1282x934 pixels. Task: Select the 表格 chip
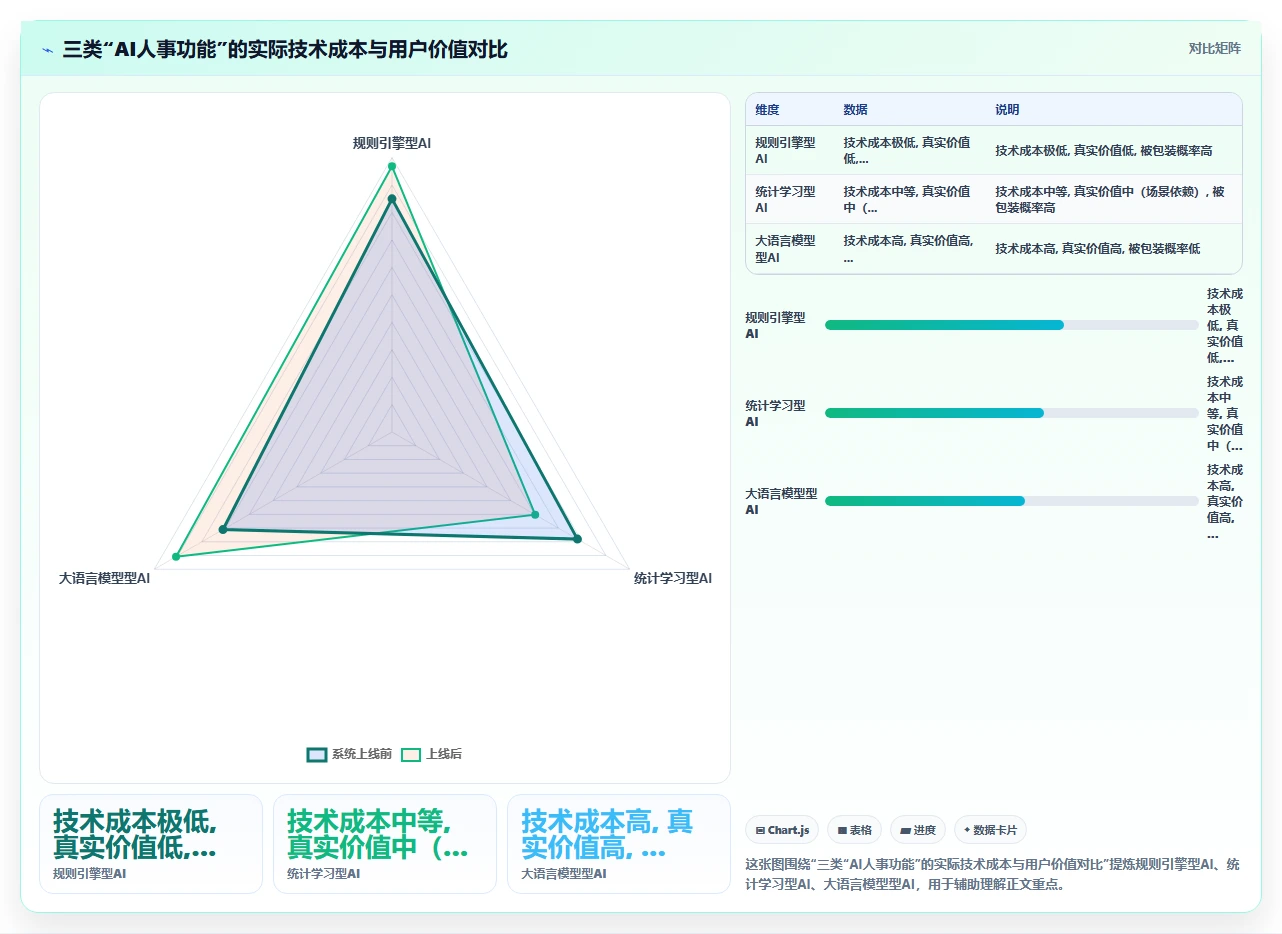854,830
